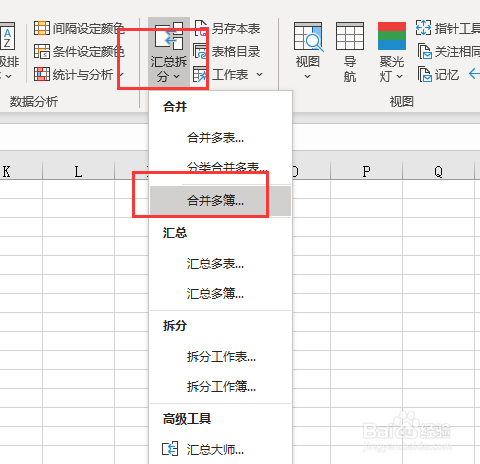Click the 汇总大师 icon in menu
This screenshot has width=480, height=464.
(170, 449)
